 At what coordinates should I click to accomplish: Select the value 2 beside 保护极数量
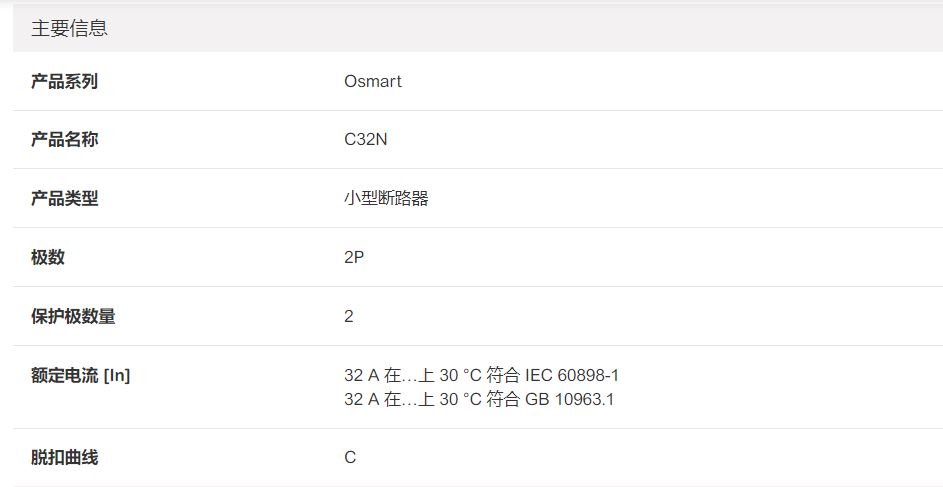349,316
